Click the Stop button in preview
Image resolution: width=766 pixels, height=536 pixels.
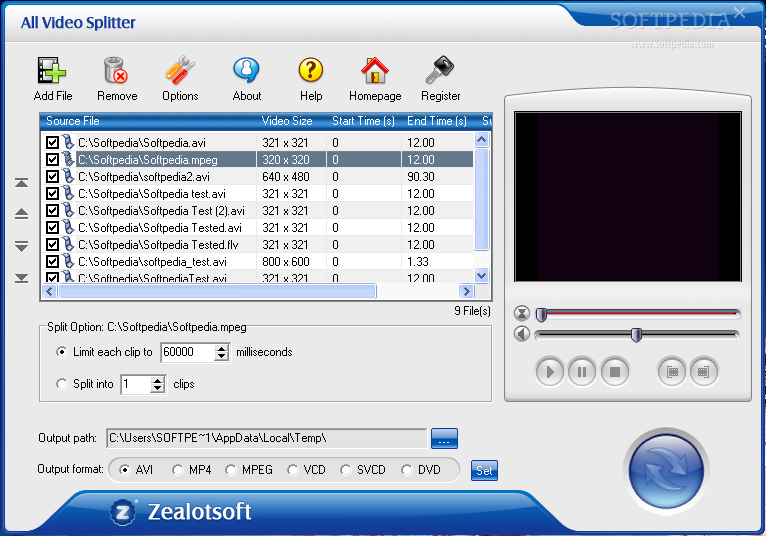(x=615, y=372)
